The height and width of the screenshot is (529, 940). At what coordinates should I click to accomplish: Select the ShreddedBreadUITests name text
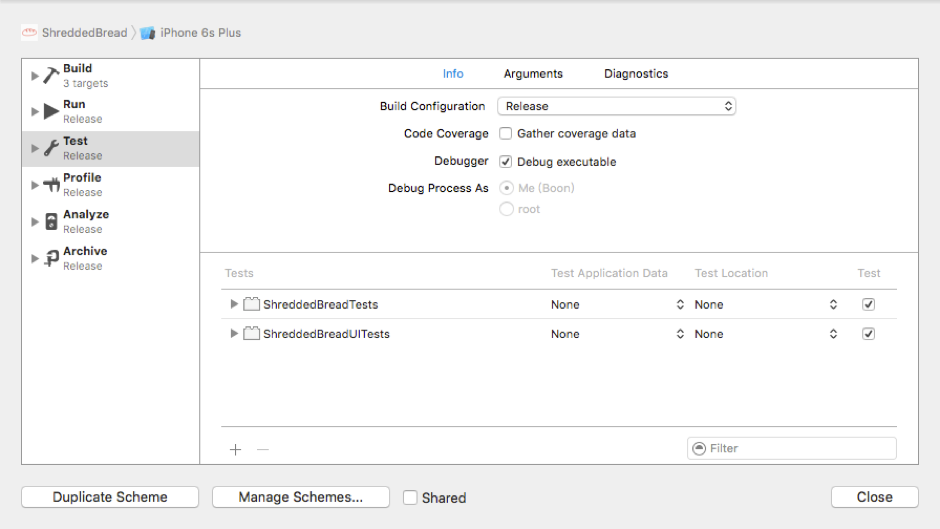click(326, 334)
